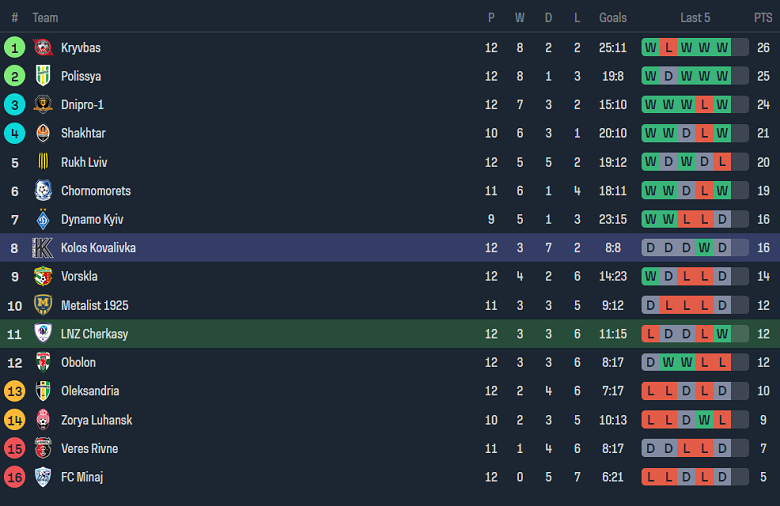
Task: Sort standings by Goals column header
Action: click(x=613, y=18)
